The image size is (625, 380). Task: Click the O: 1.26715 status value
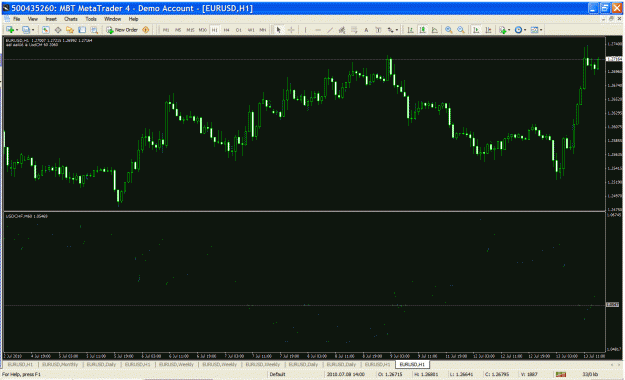click(390, 374)
